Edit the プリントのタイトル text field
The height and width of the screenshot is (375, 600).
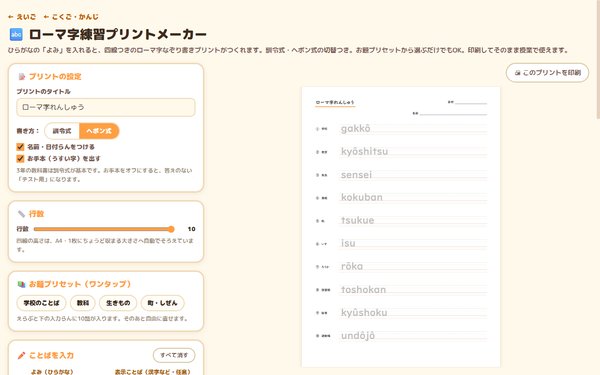click(106, 107)
